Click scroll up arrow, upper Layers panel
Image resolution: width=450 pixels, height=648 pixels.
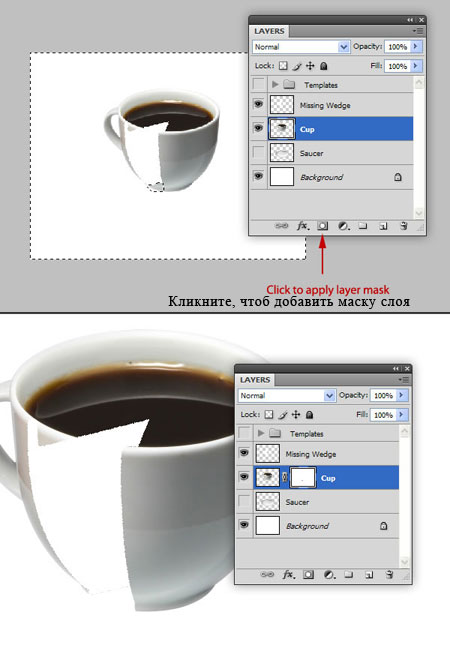(419, 82)
